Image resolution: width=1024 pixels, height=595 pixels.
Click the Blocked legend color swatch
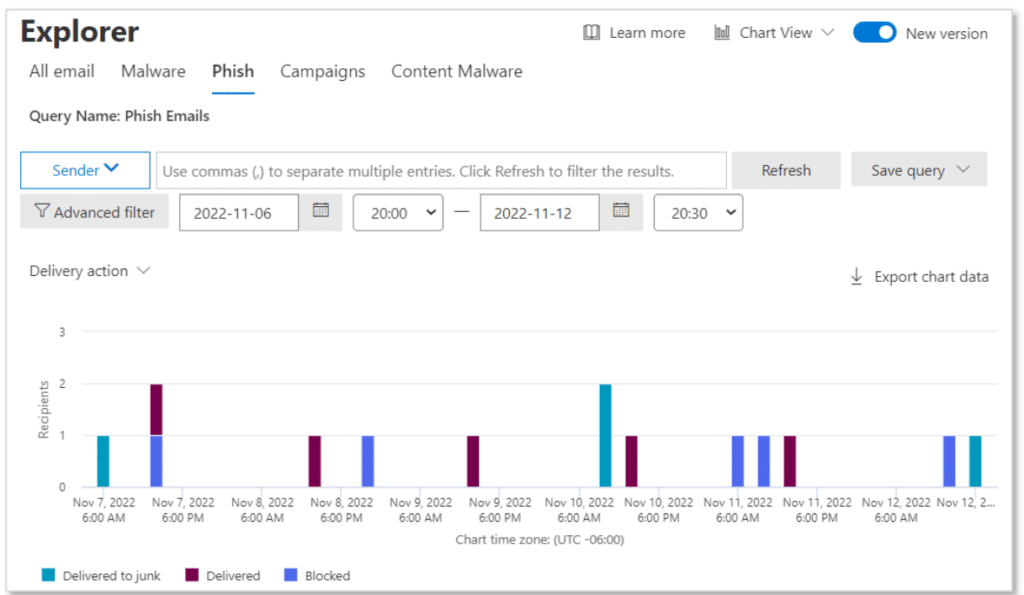point(291,575)
